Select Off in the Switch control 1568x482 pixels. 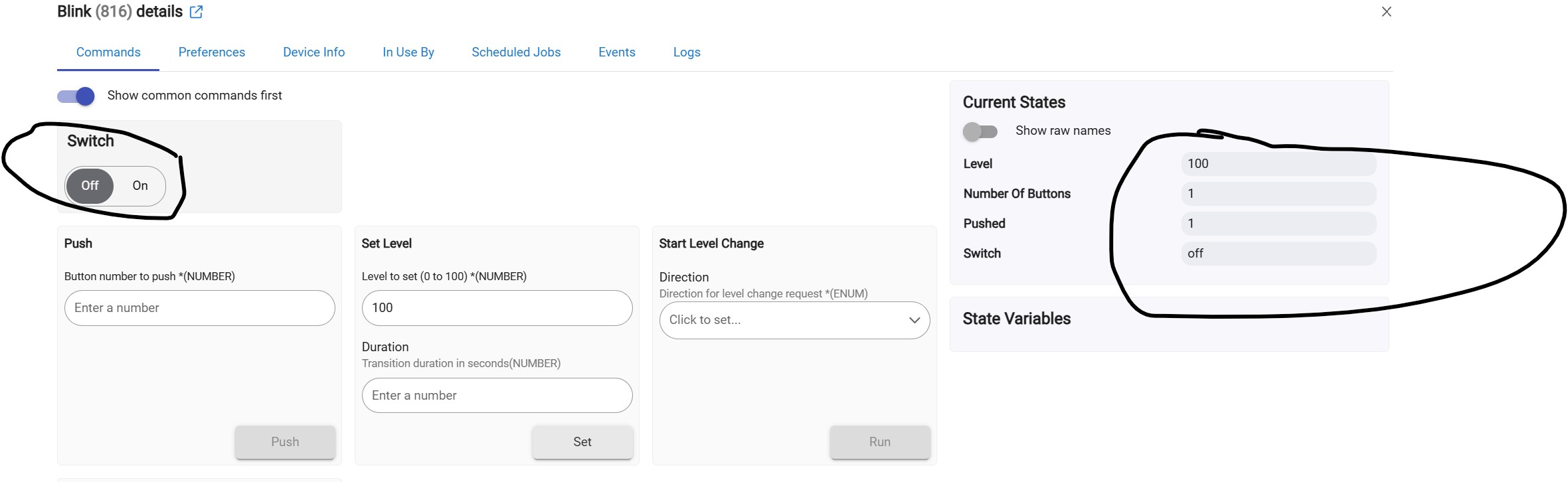pos(90,186)
